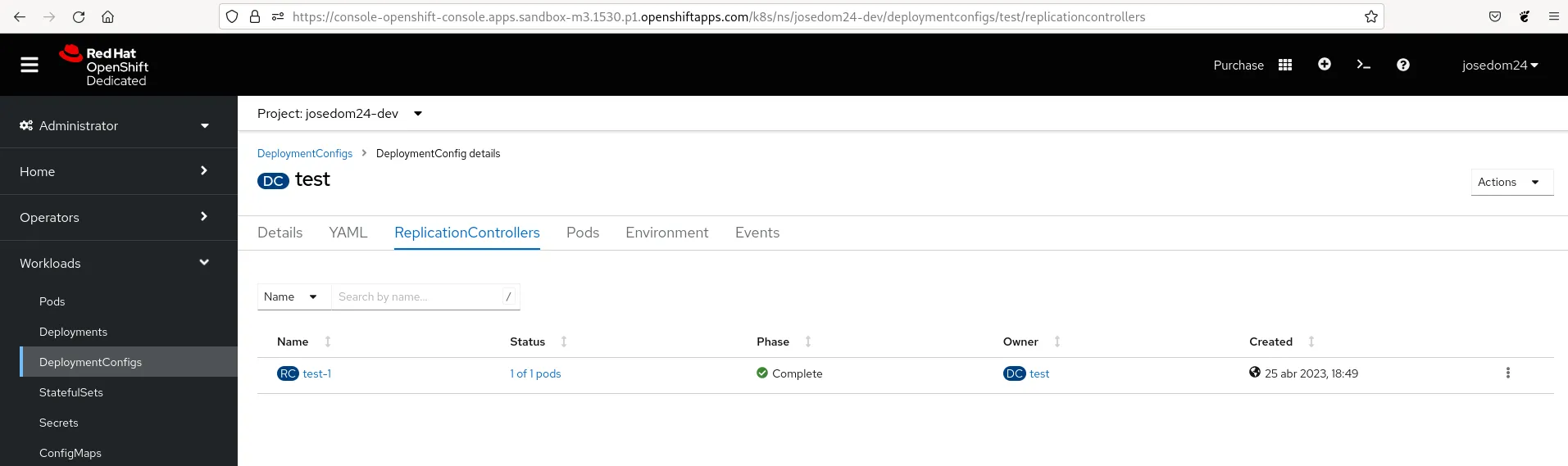Open kebab menu for test-1 row
The width and height of the screenshot is (1568, 466).
click(1507, 373)
